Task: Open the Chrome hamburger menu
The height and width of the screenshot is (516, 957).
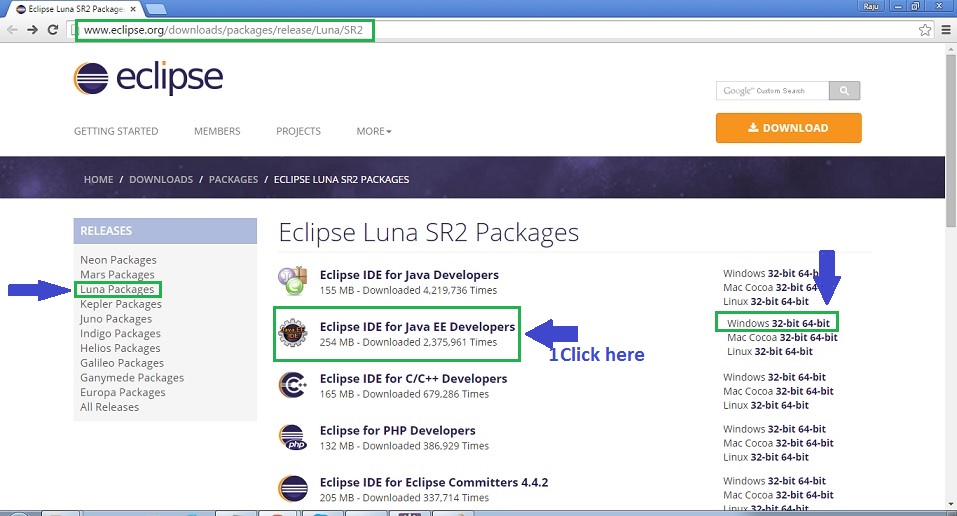Action: pyautogui.click(x=946, y=30)
